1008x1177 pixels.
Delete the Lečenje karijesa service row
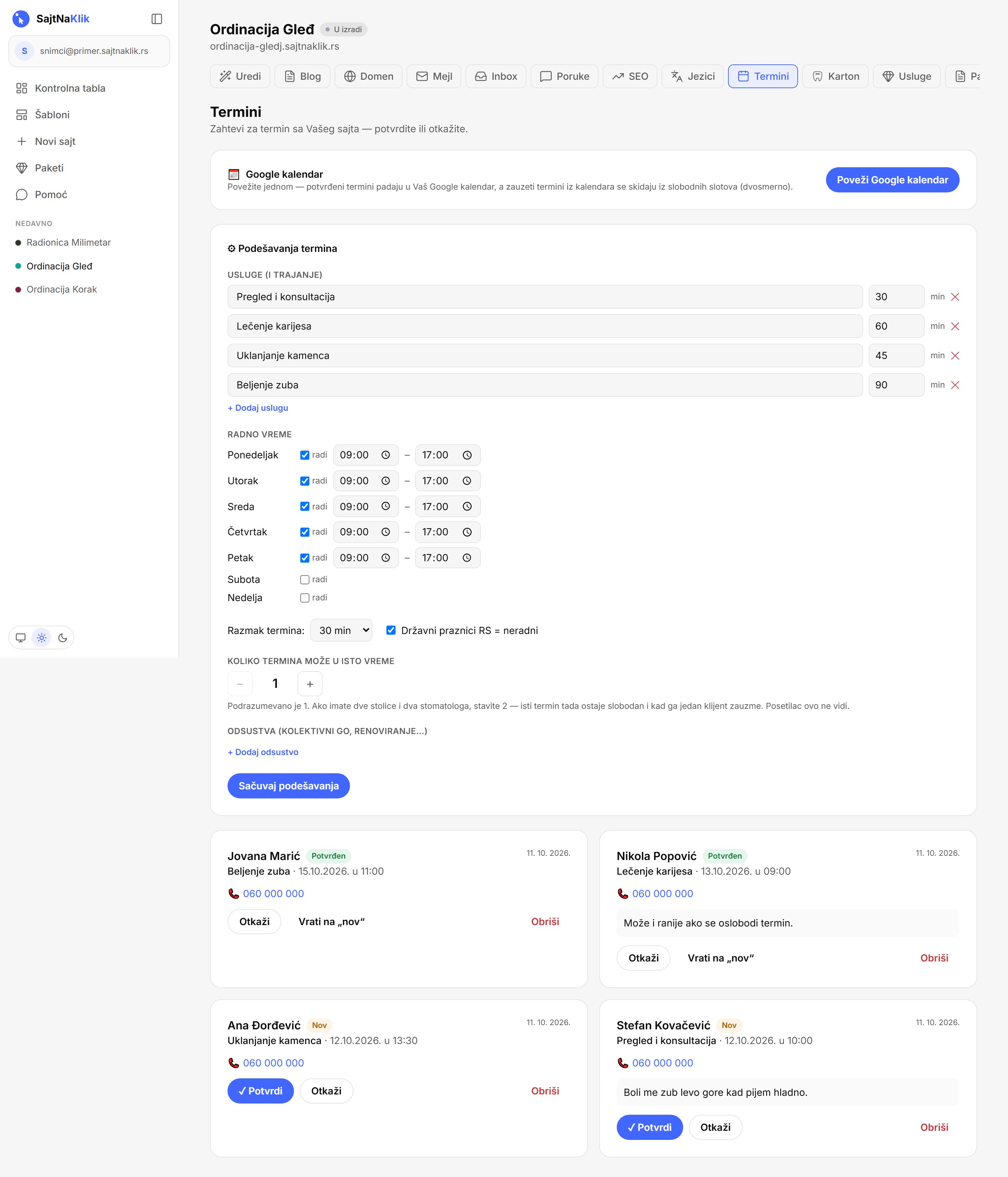pyautogui.click(x=955, y=327)
